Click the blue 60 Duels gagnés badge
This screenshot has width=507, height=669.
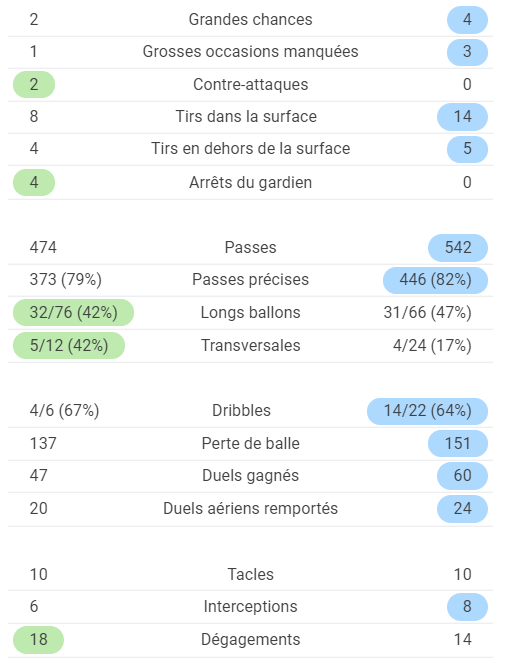coord(463,475)
